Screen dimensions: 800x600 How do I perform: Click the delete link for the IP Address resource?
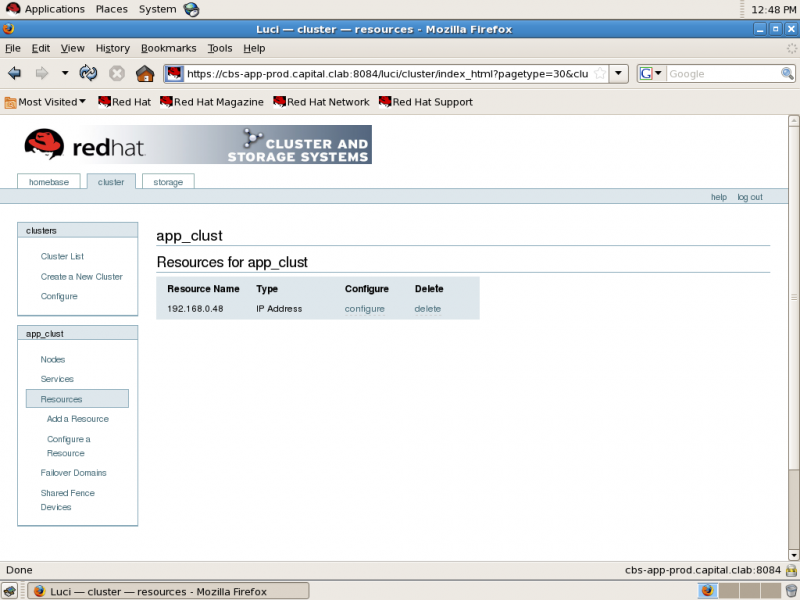click(428, 309)
